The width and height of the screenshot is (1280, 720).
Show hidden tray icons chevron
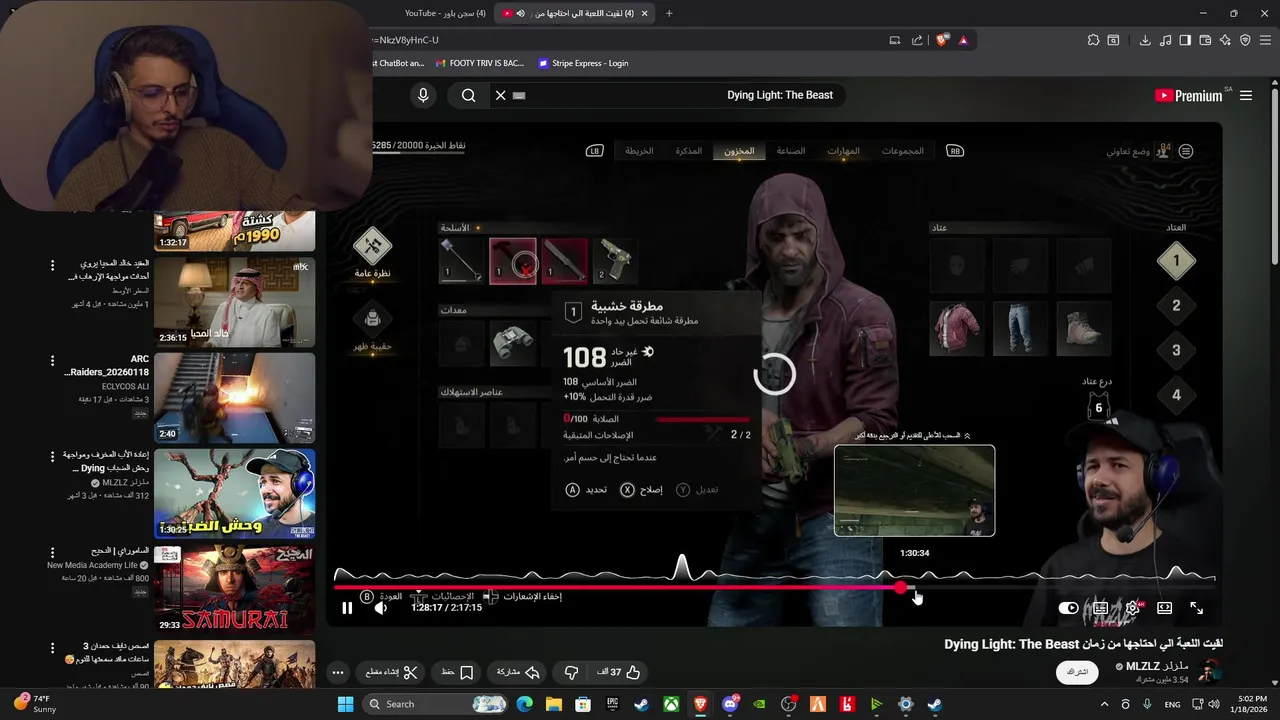1104,704
